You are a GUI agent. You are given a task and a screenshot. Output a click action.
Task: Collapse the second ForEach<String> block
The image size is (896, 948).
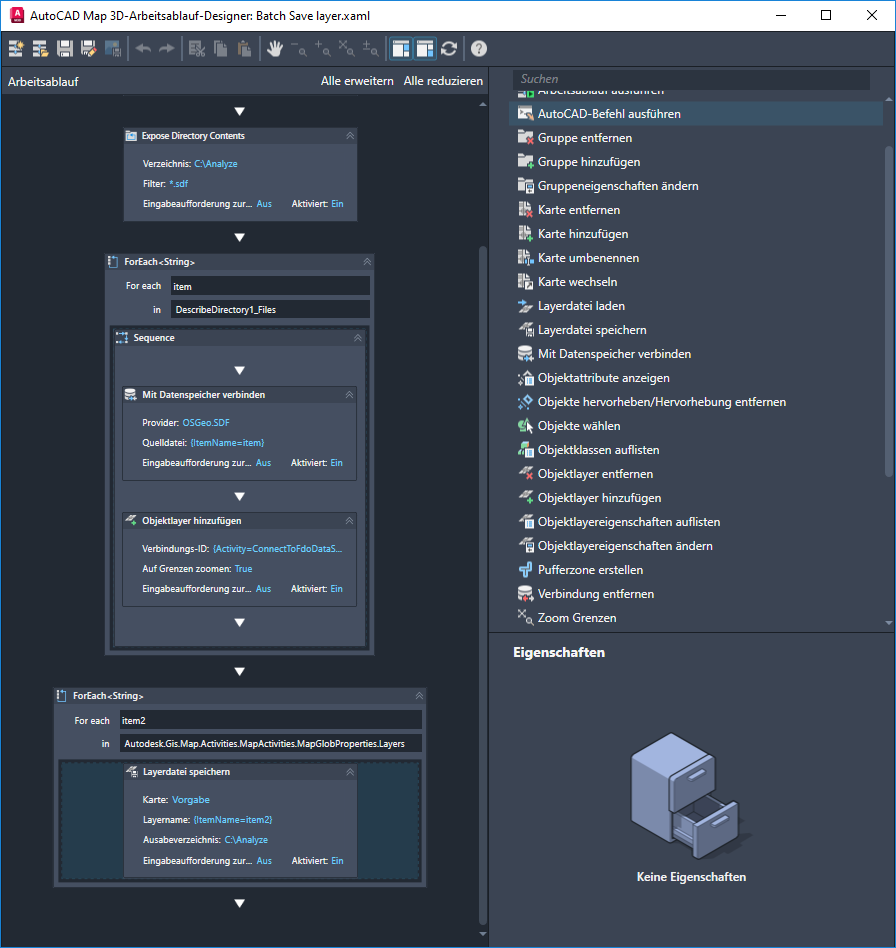click(x=419, y=696)
